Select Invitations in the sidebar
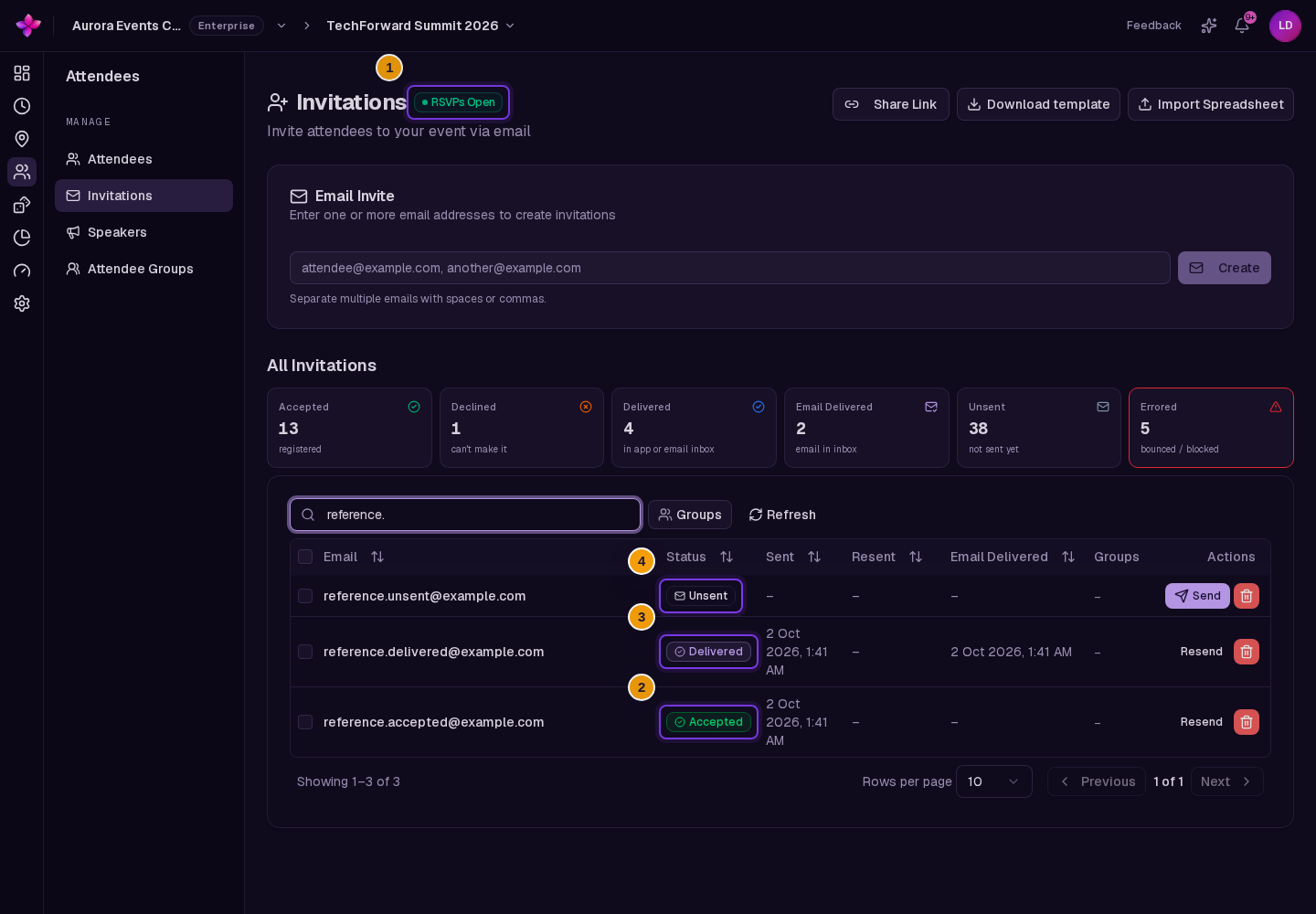 click(x=143, y=196)
